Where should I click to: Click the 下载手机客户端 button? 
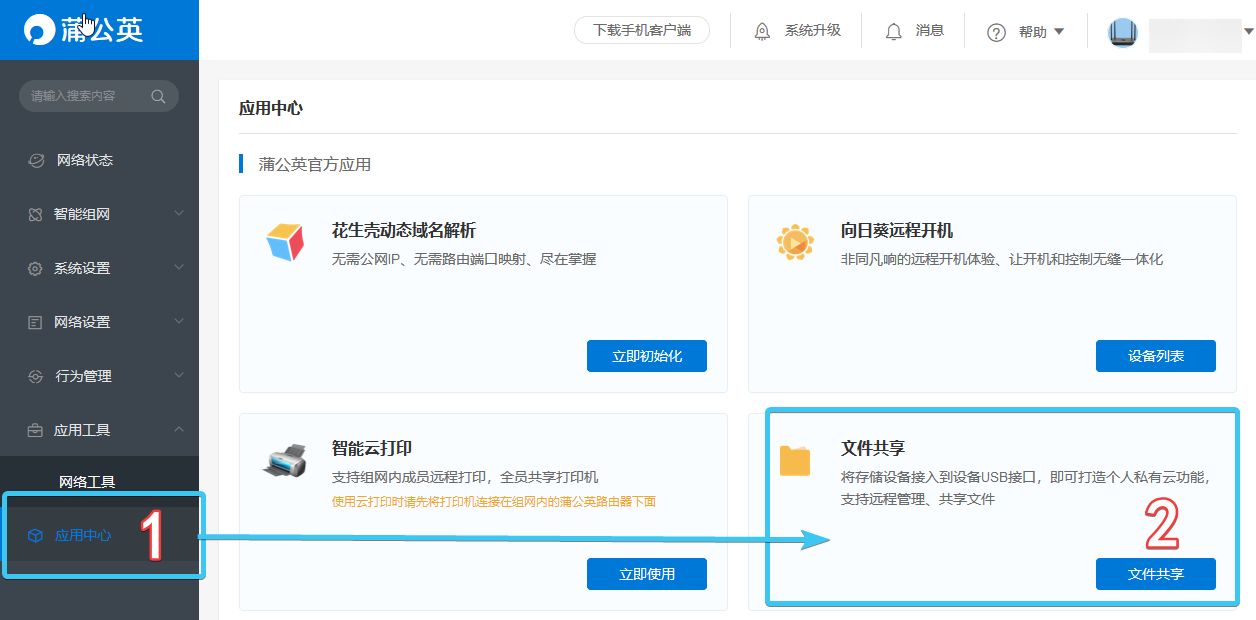(642, 30)
